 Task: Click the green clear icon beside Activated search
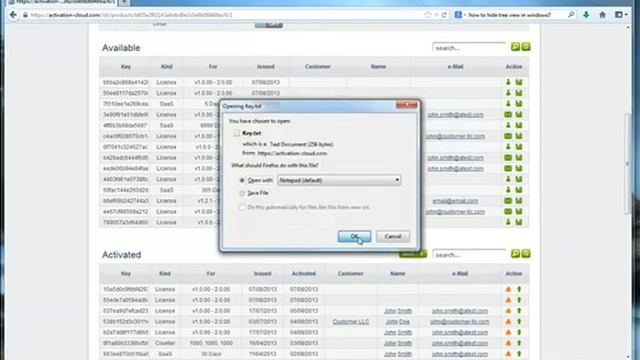[526, 254]
